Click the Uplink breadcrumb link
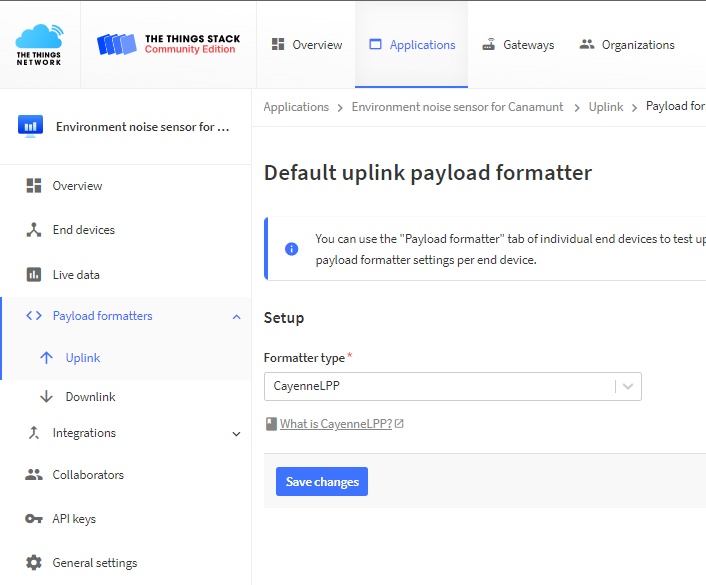The image size is (706, 585). point(606,107)
